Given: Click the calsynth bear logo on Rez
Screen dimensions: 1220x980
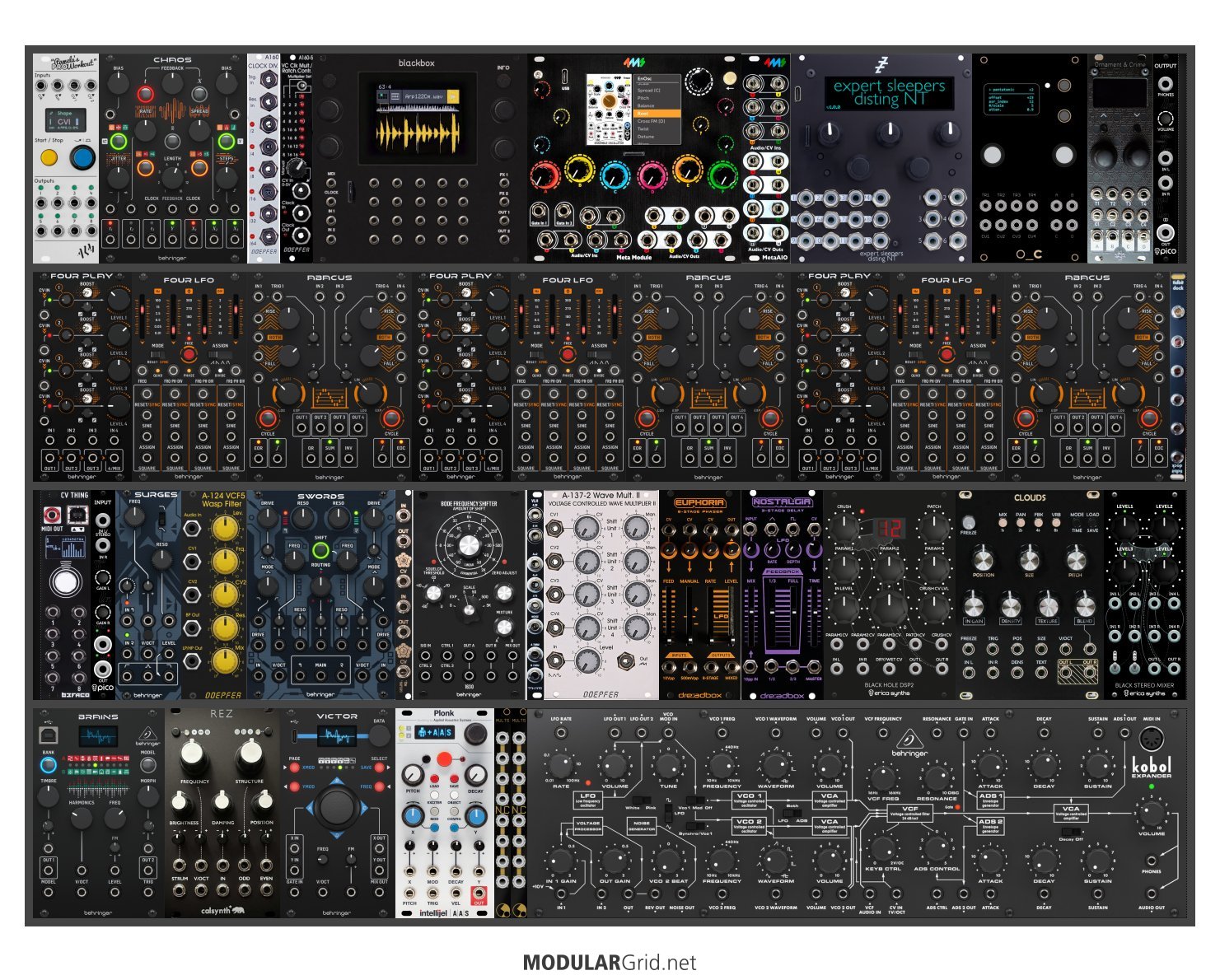Looking at the screenshot, I should [x=239, y=910].
